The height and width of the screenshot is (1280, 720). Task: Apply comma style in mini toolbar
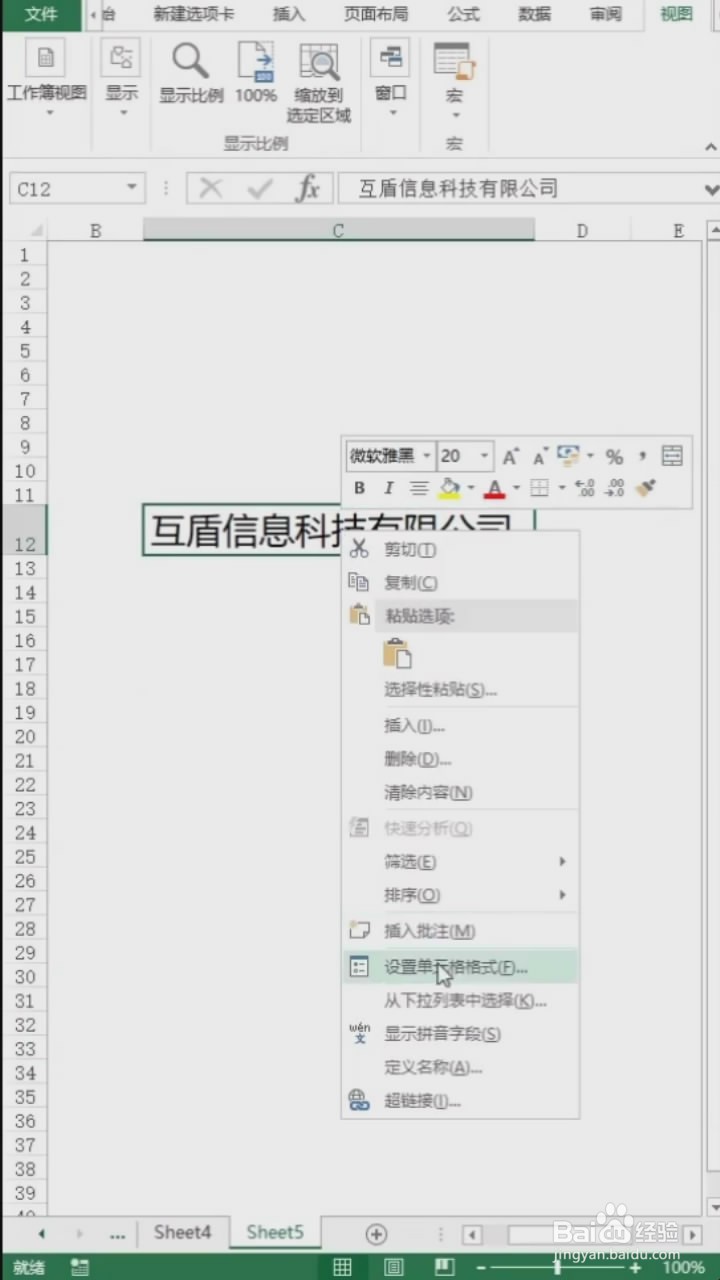[642, 457]
